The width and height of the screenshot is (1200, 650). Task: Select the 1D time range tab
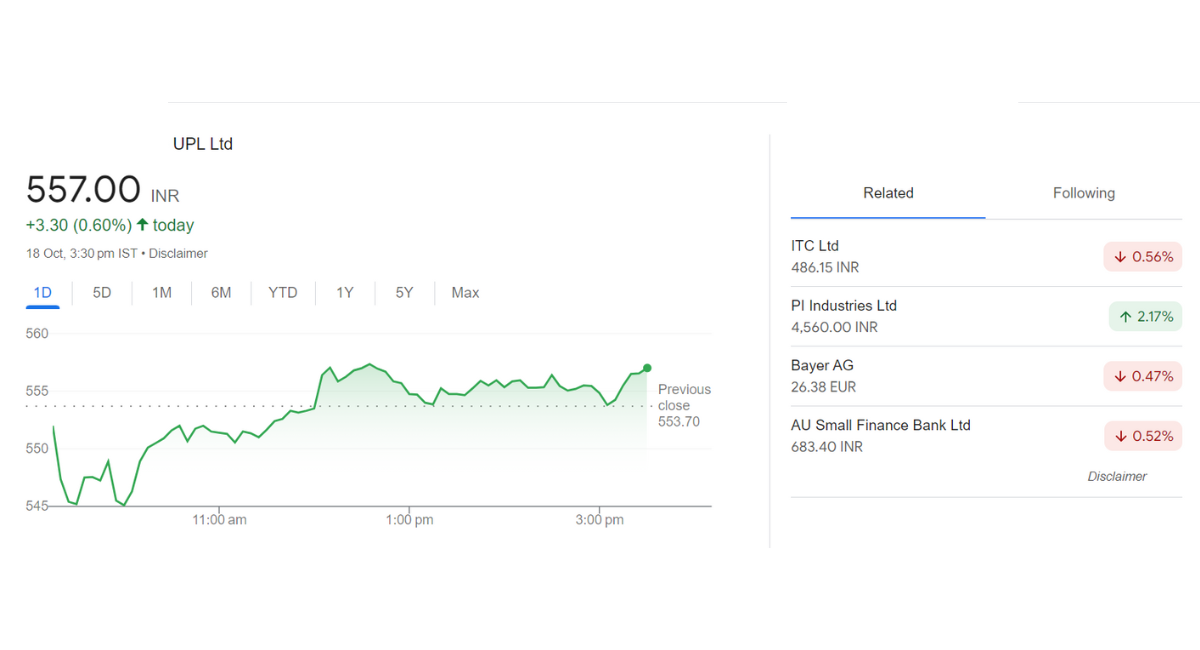coord(42,293)
